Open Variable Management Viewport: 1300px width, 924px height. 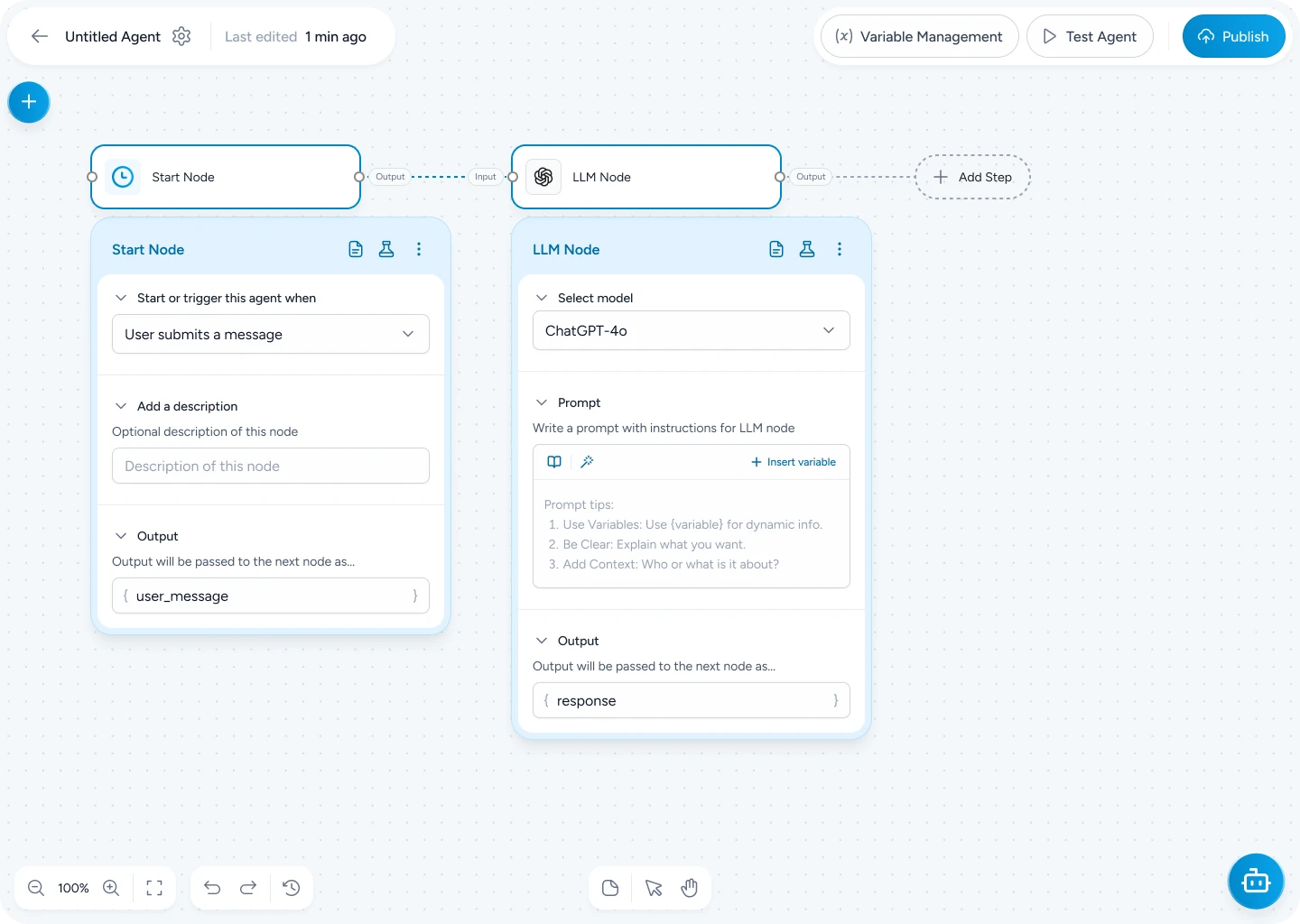coord(919,36)
